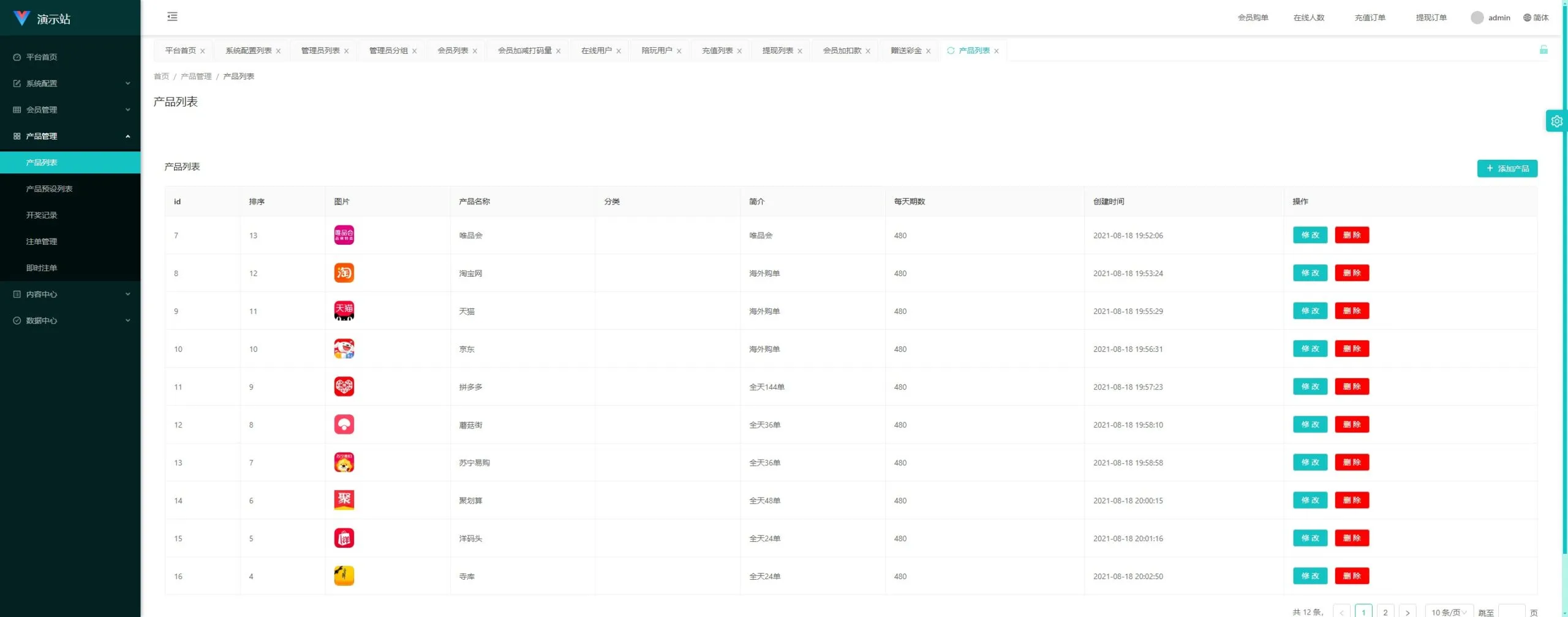This screenshot has height=617, width=1568.
Task: Close the 会员列表 tab
Action: click(x=475, y=51)
